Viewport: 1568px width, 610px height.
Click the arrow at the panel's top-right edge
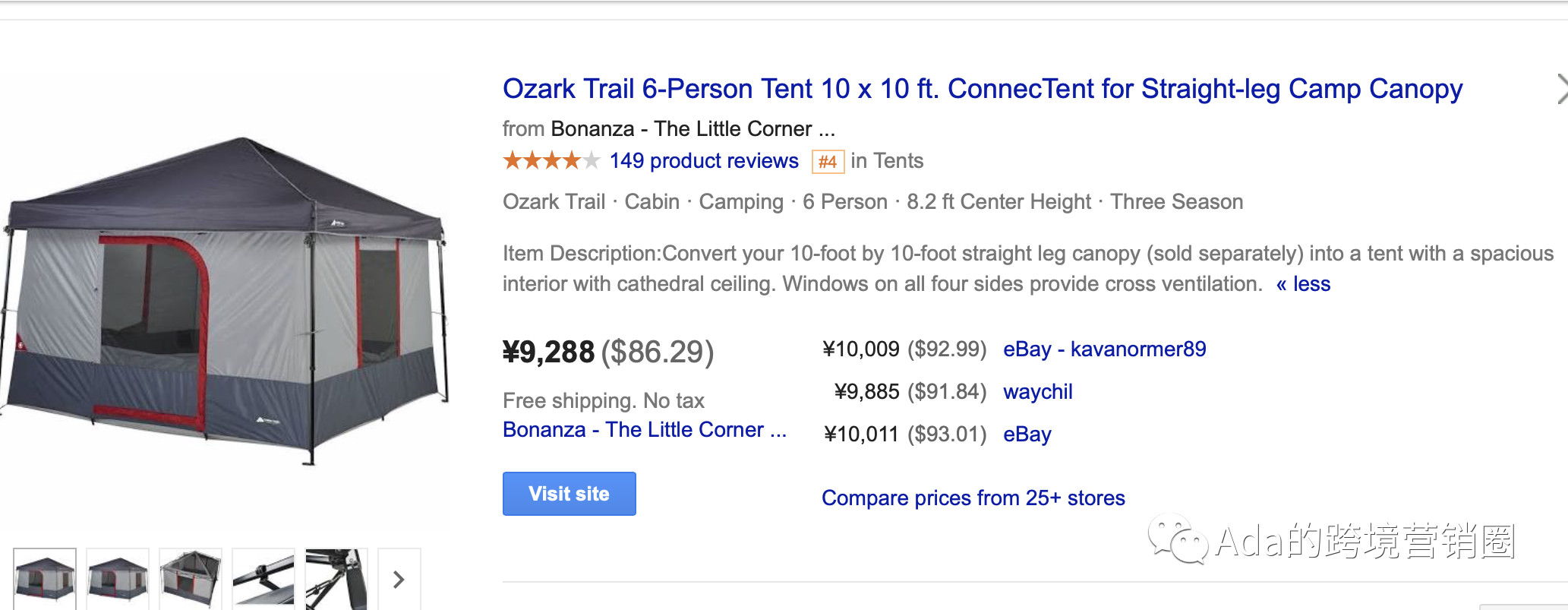[1560, 89]
